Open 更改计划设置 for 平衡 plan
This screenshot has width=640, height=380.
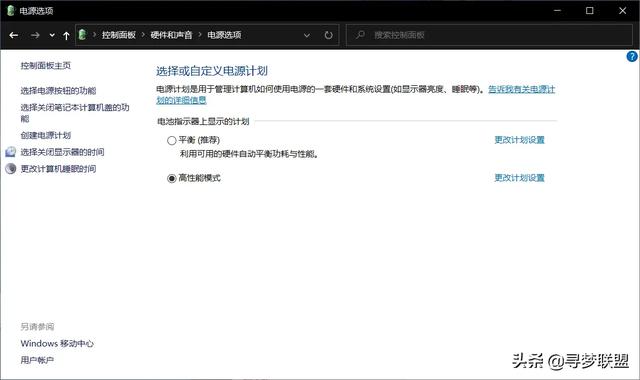[x=520, y=140]
